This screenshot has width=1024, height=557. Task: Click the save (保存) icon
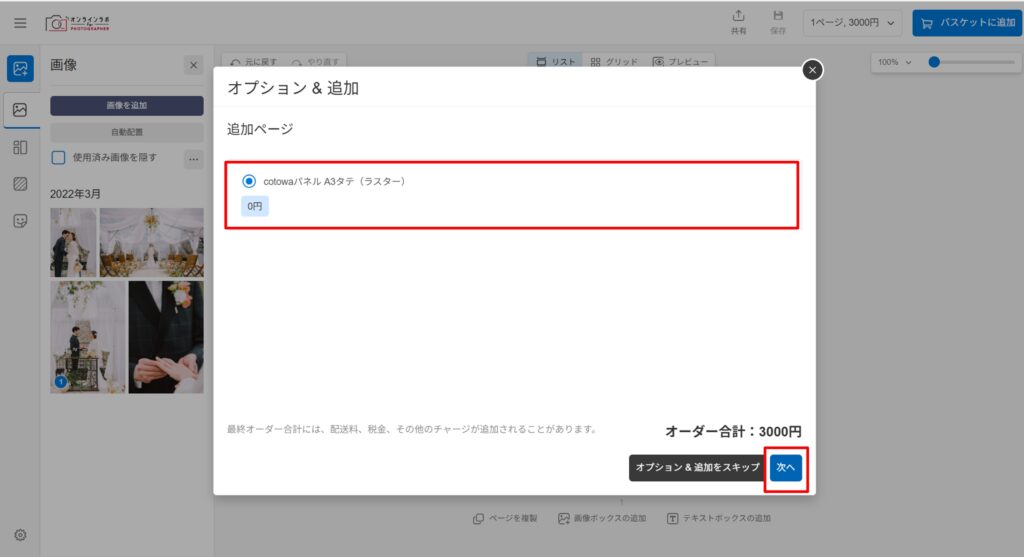coord(778,22)
